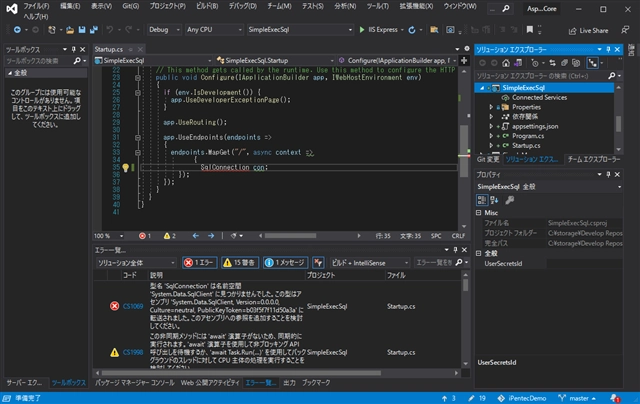Open file with the folder toolbar icon
This screenshot has height=404, width=640.
click(70, 30)
